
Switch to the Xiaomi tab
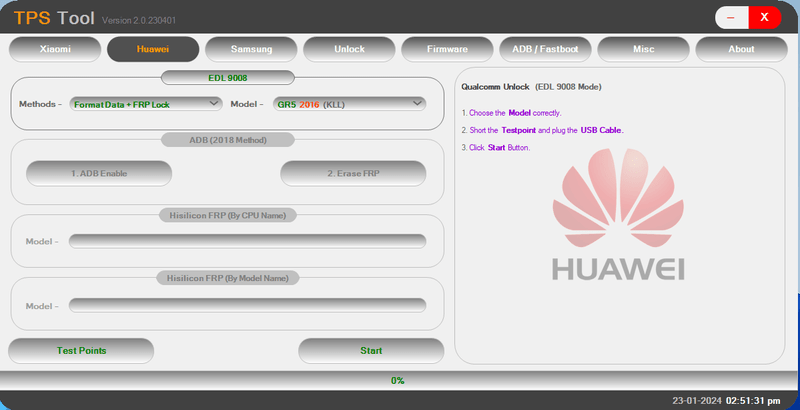[55, 49]
